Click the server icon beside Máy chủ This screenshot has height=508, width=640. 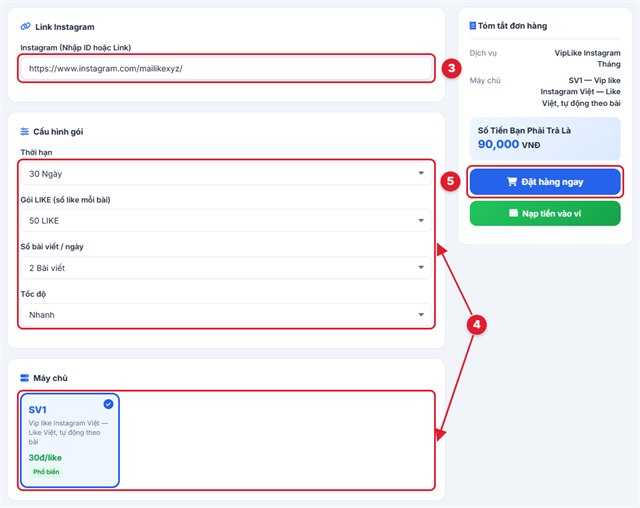click(x=24, y=378)
